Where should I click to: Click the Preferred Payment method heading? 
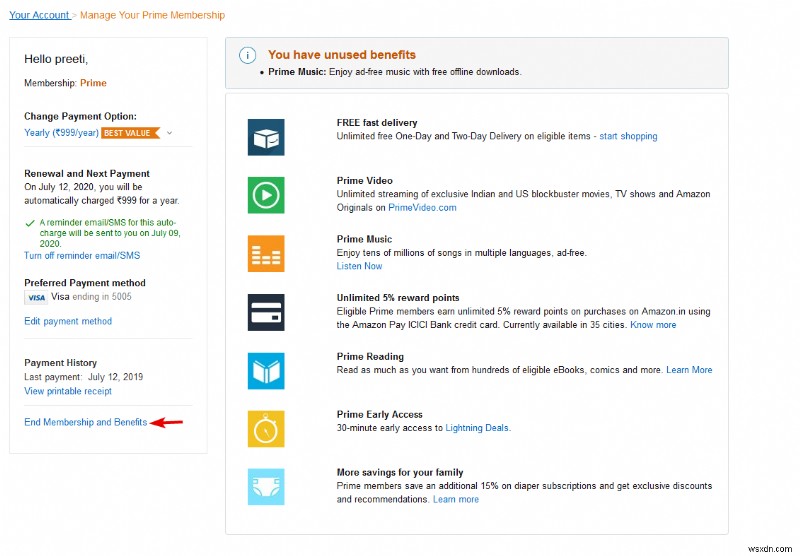pyautogui.click(x=85, y=283)
